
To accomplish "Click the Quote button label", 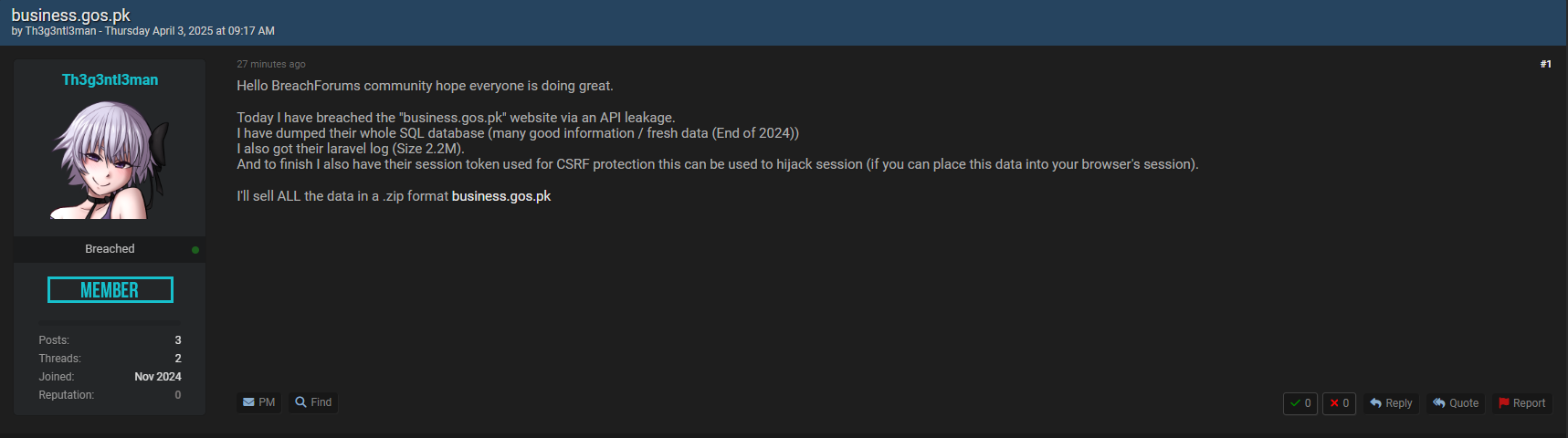I will click(1464, 403).
